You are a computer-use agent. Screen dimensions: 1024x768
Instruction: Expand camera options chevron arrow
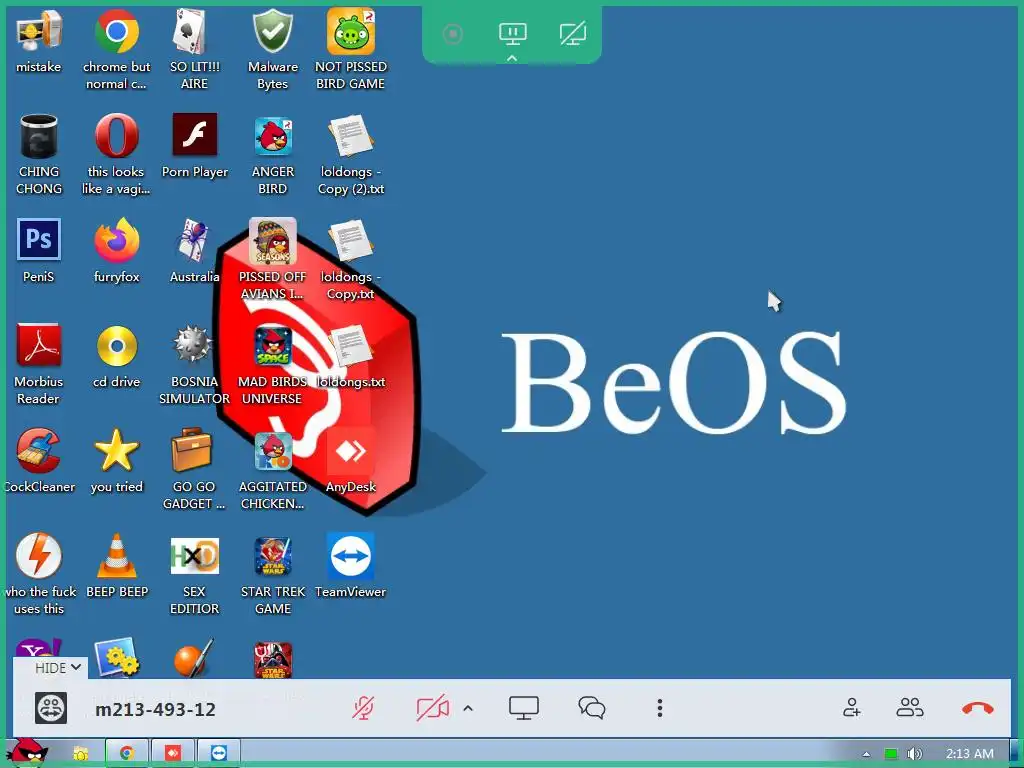tap(468, 708)
